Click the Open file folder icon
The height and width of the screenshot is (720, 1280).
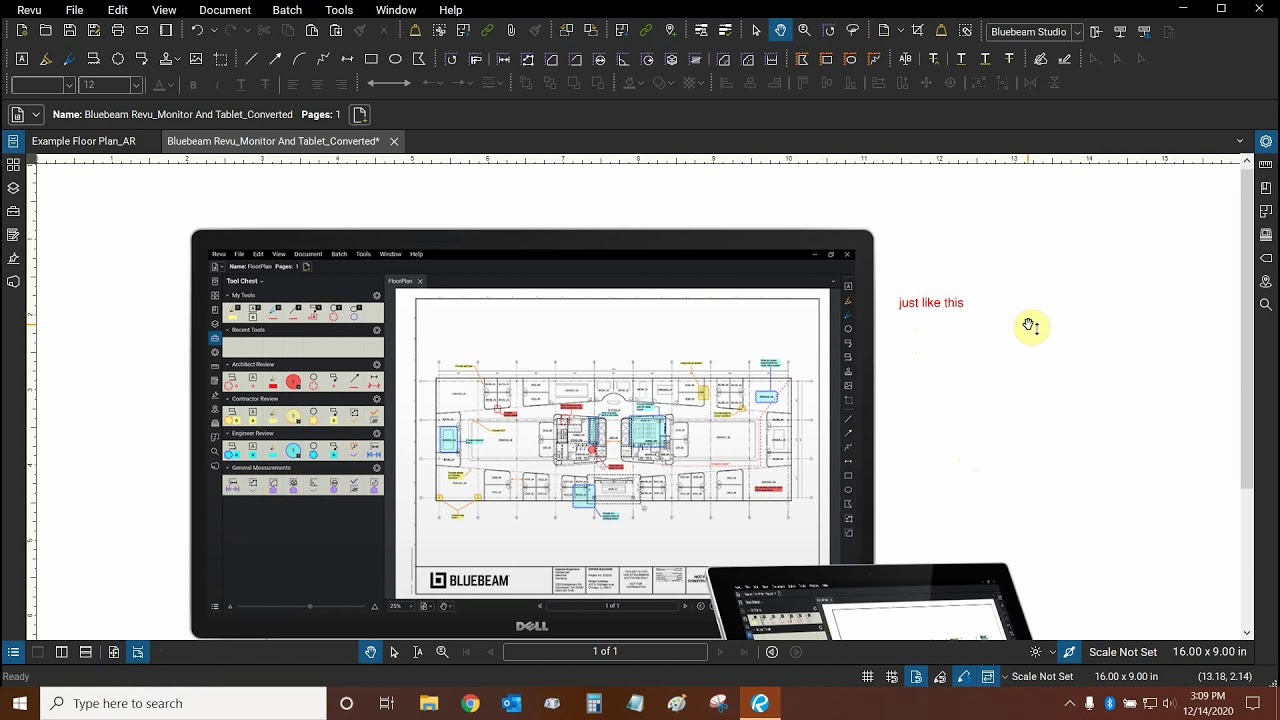(x=46, y=31)
